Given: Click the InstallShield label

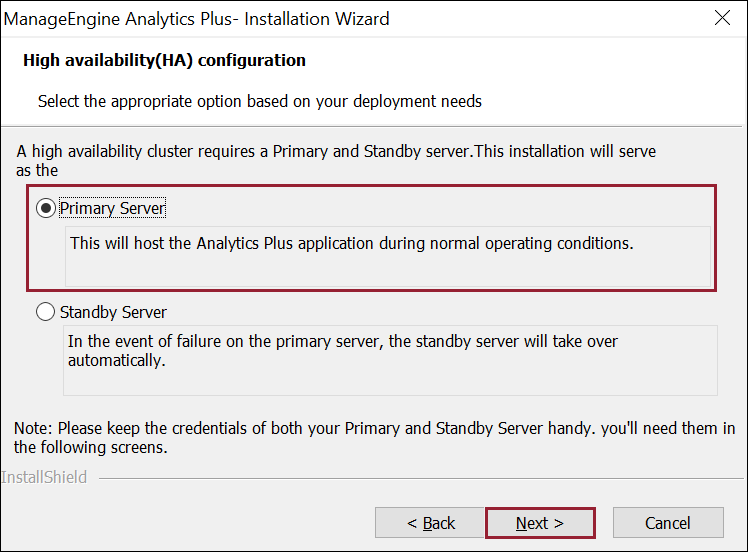Looking at the screenshot, I should (x=44, y=477).
